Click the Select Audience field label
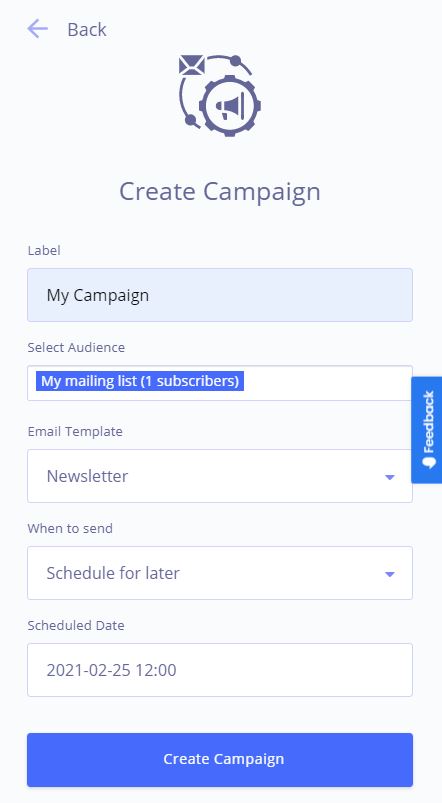 pos(76,347)
